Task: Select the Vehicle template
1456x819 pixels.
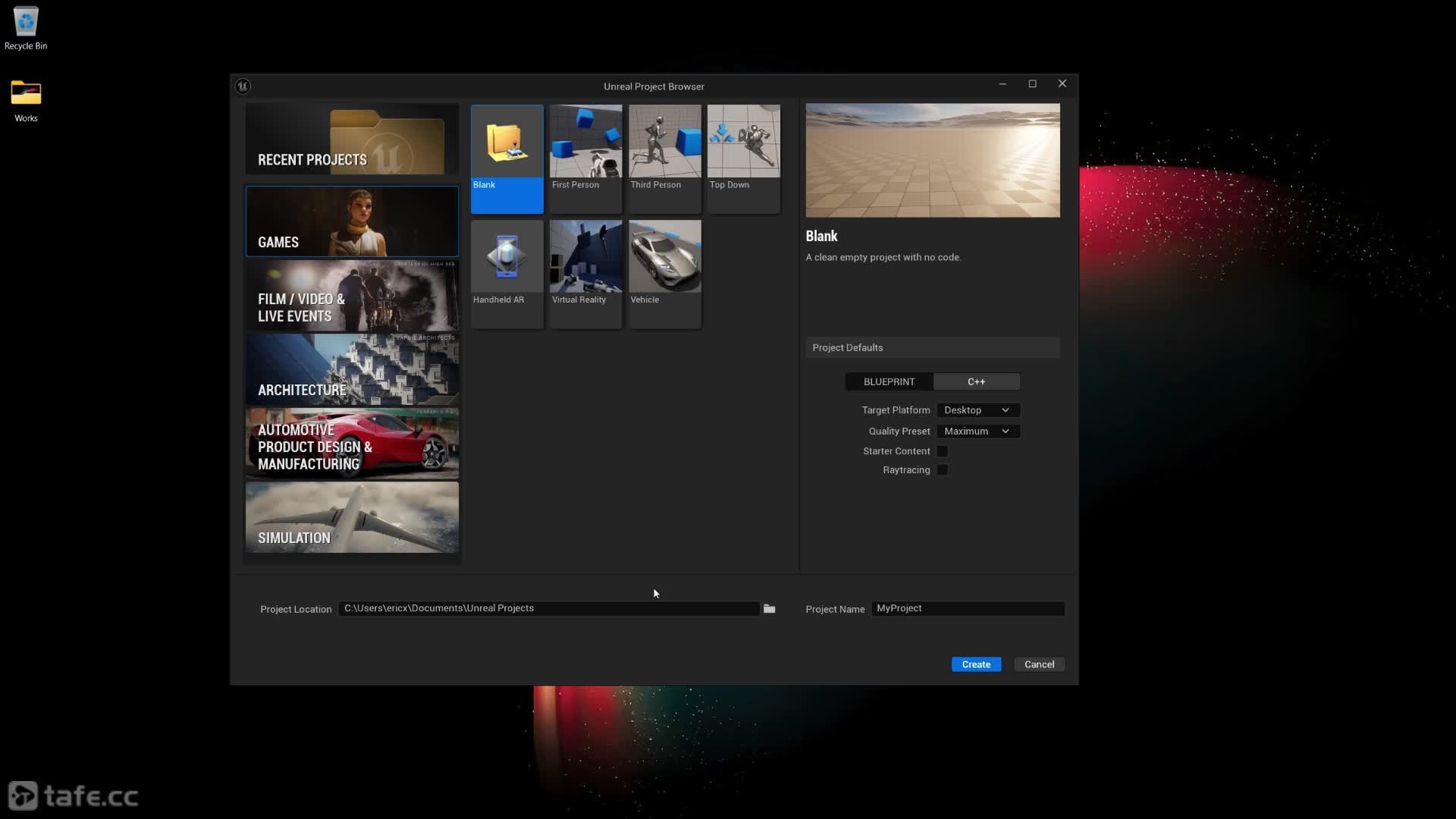Action: click(664, 274)
